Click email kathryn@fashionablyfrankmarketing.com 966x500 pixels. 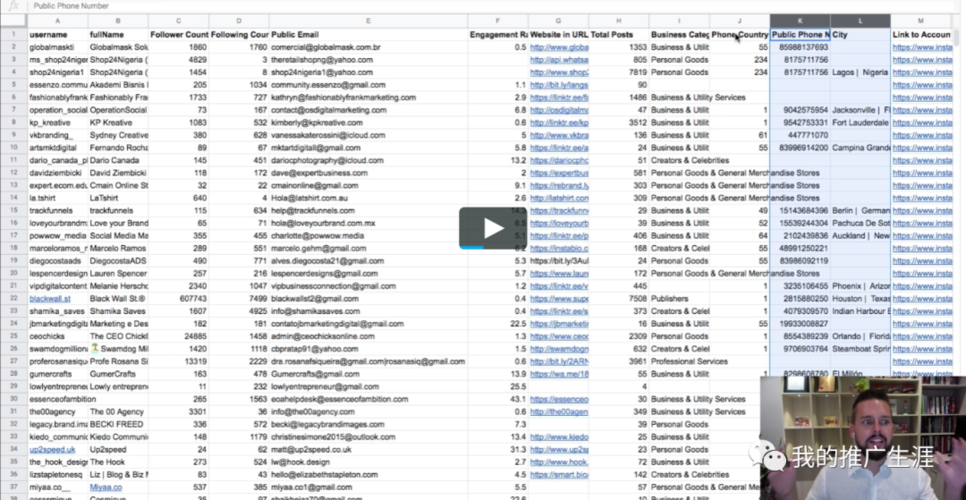click(x=343, y=97)
